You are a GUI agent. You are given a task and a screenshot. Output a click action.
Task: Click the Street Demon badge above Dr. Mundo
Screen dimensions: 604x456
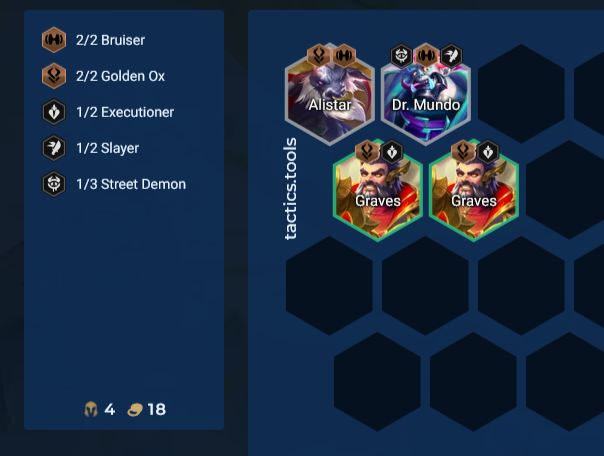[x=401, y=55]
